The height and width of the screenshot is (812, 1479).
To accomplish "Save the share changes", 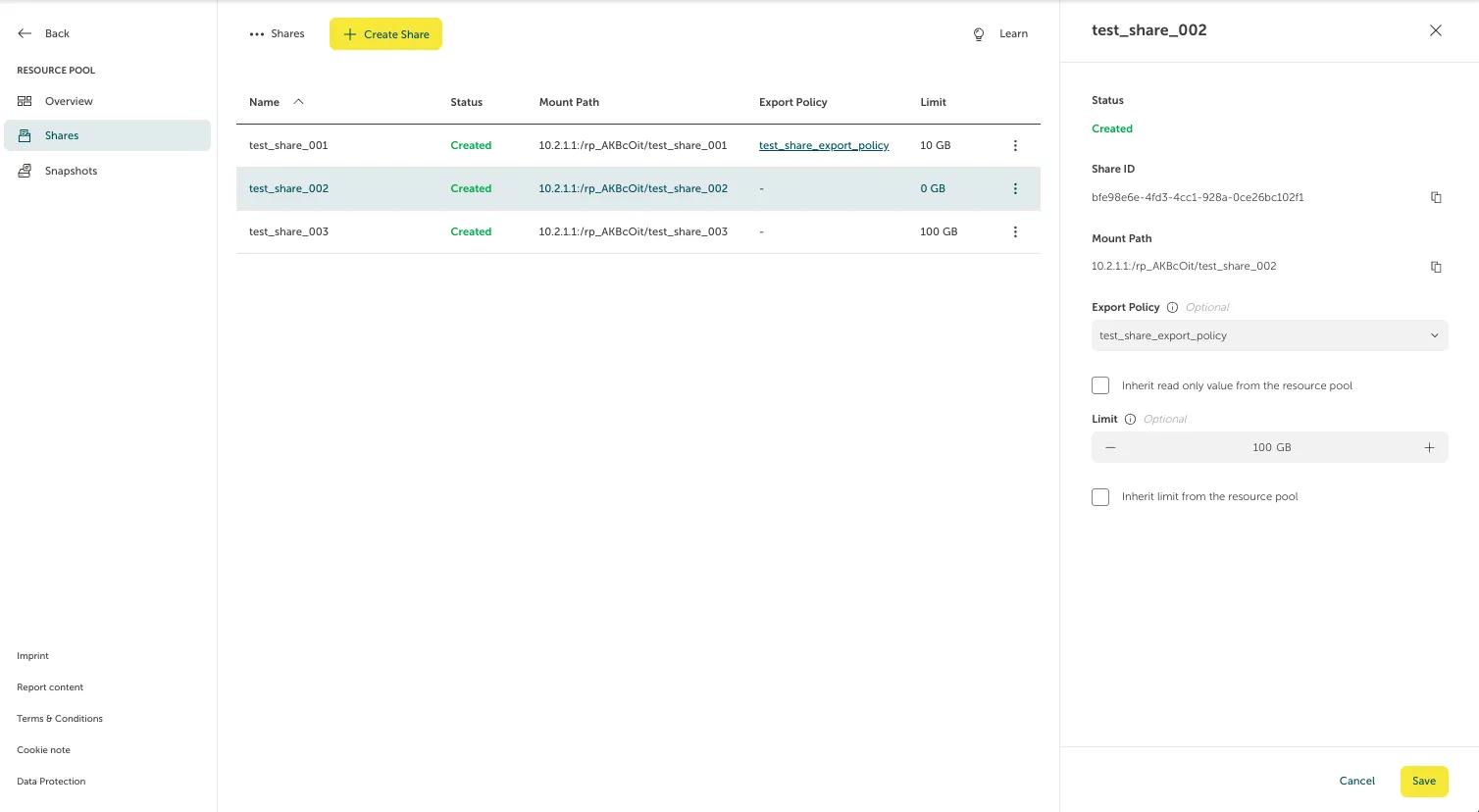I will point(1423,782).
